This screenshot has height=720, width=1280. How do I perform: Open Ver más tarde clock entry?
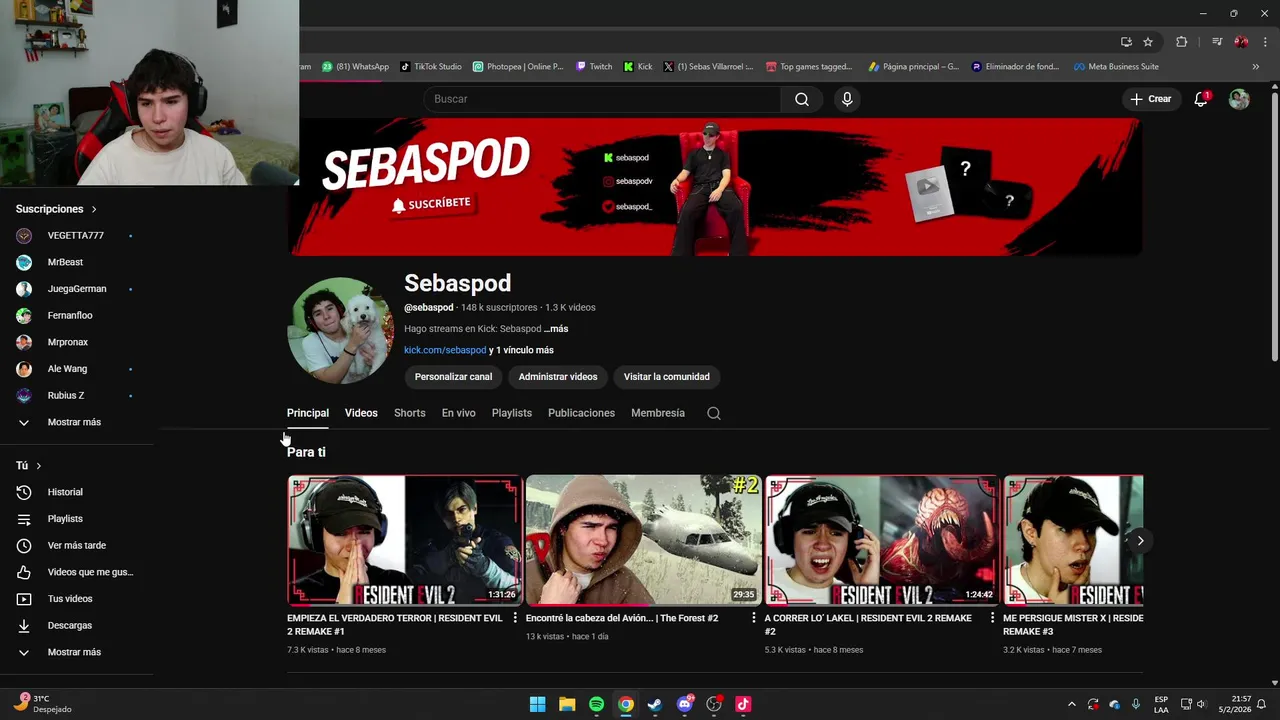76,546
